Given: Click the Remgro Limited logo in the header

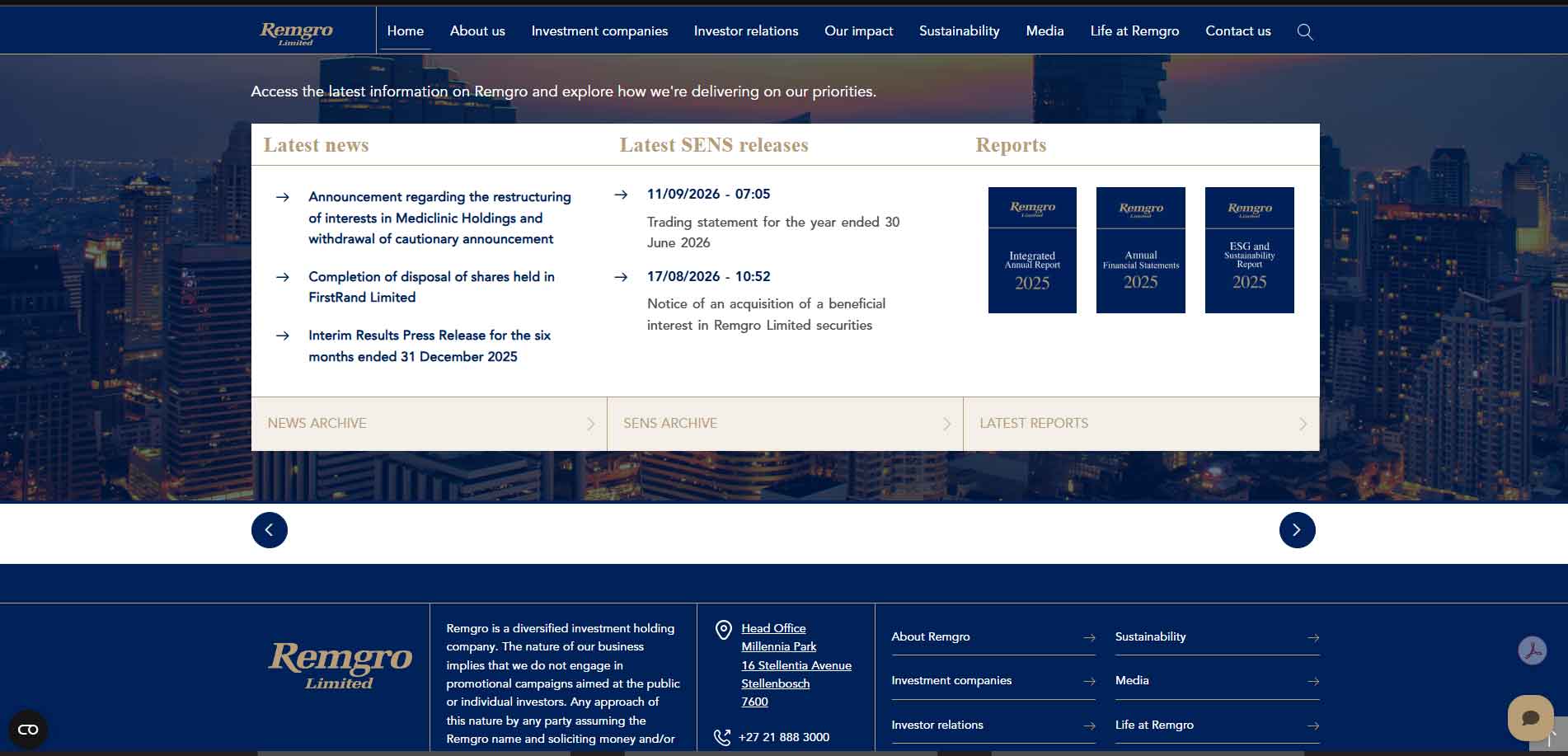Looking at the screenshot, I should tap(297, 33).
